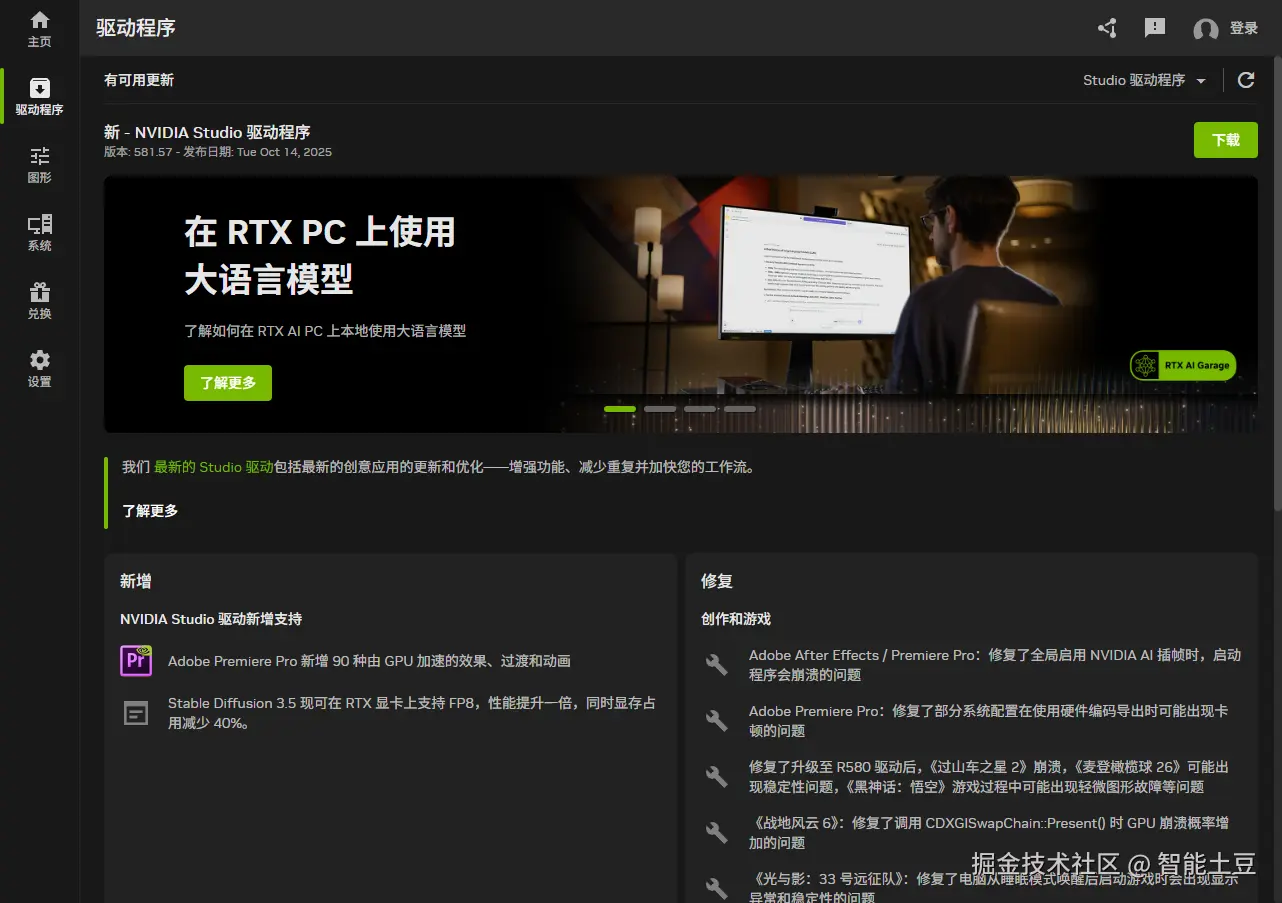The width and height of the screenshot is (1282, 903).
Task: Click the 修复 section heading
Action: click(x=717, y=581)
